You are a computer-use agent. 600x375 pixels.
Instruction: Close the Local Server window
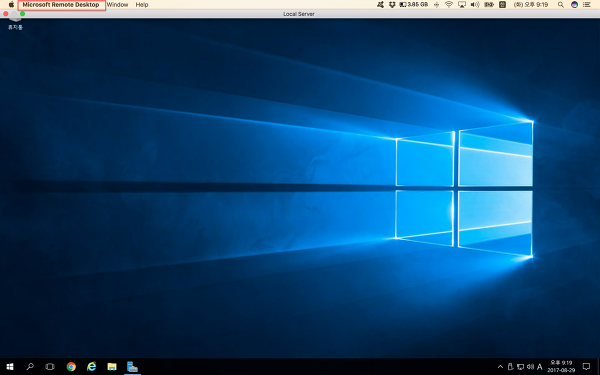6,14
